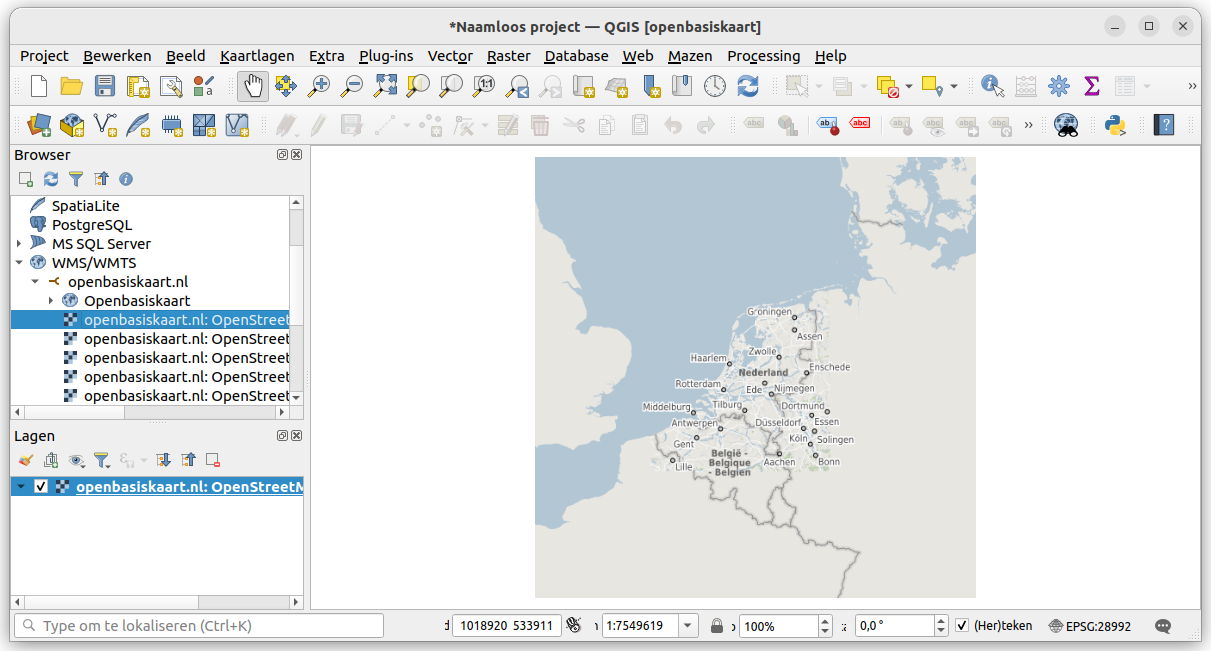
Task: Open the Project menu
Action: tap(44, 56)
